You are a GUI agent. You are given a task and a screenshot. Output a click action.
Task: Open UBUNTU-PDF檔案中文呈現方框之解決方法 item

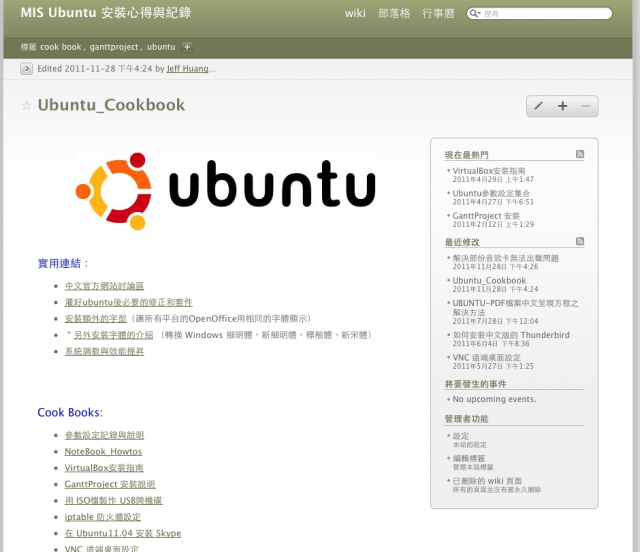click(x=515, y=307)
